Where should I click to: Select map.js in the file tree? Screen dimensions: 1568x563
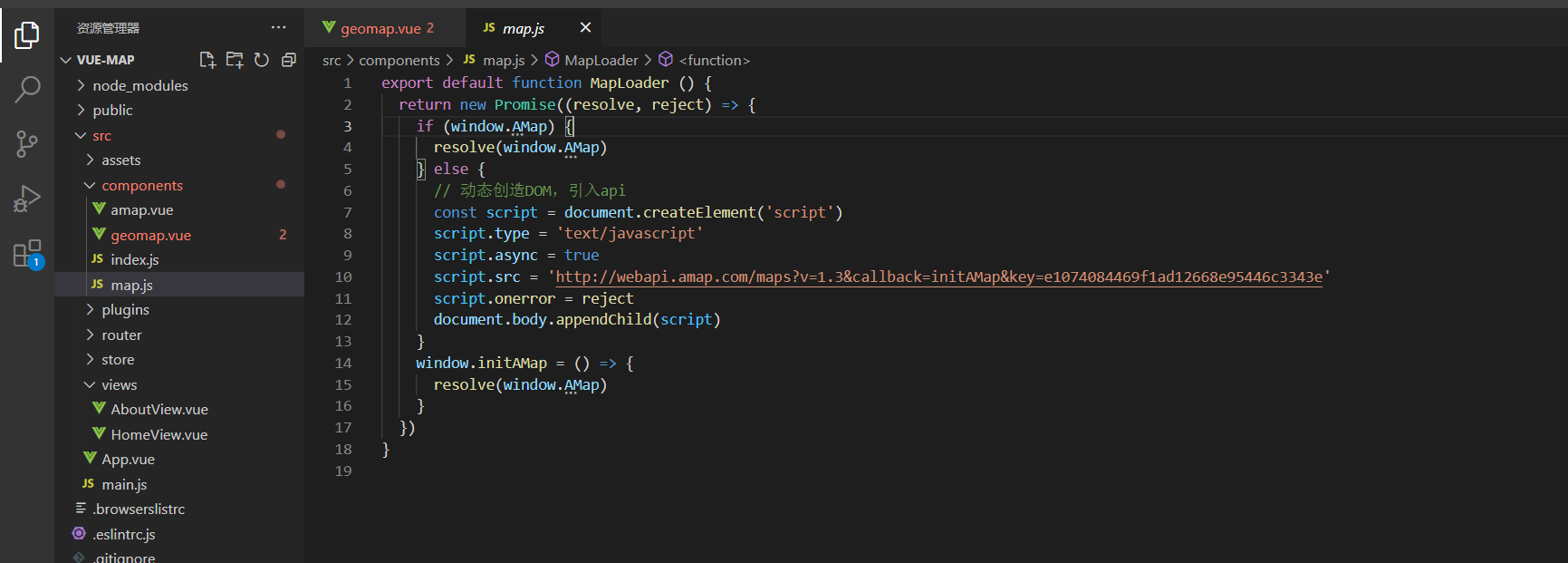click(x=179, y=285)
